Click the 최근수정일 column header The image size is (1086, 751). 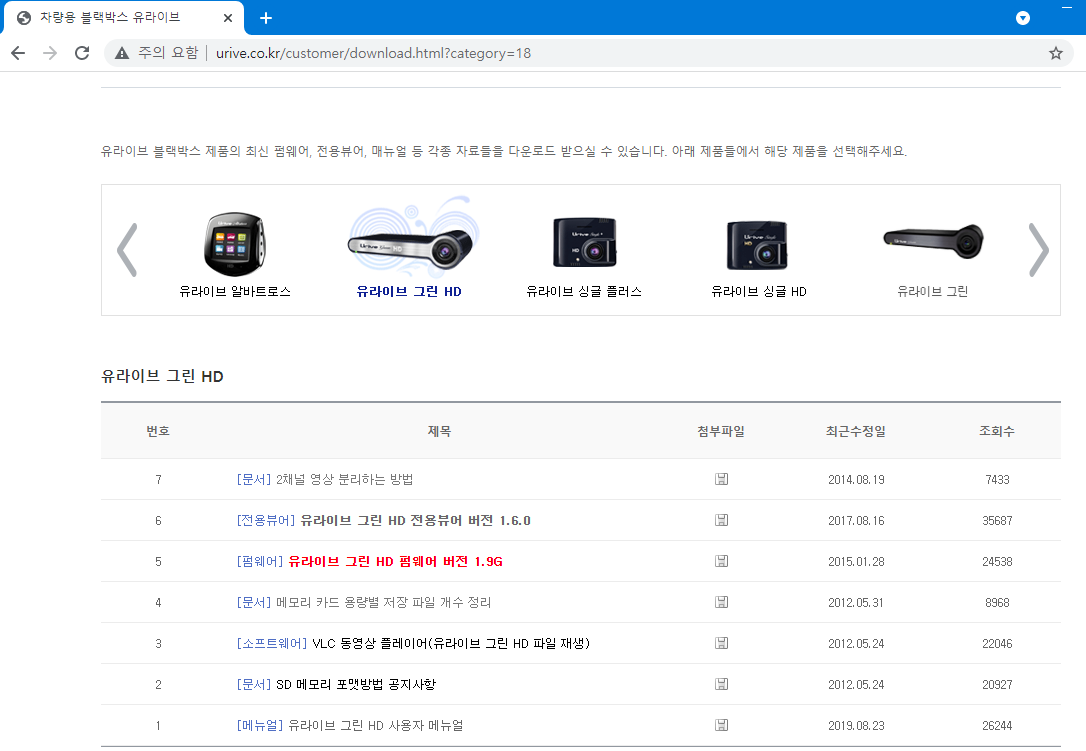856,431
